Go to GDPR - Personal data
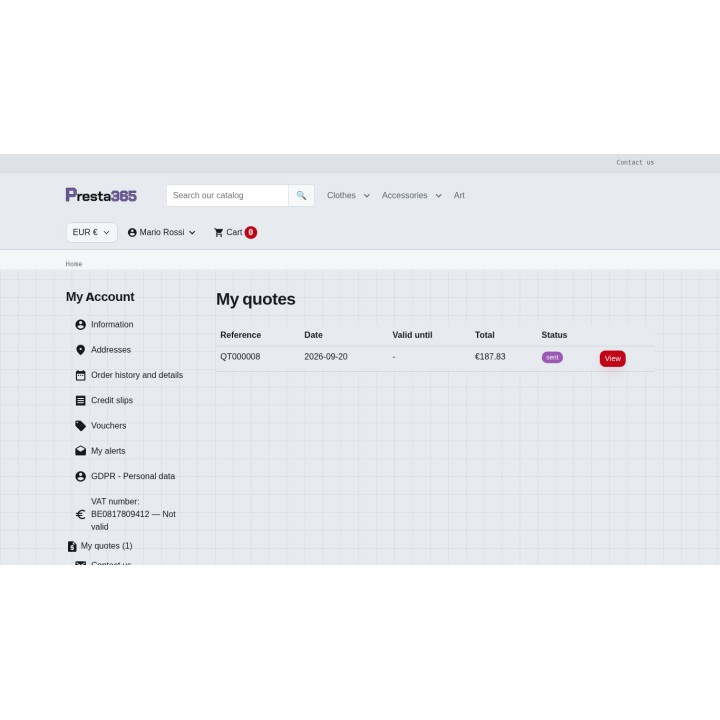 [x=133, y=476]
